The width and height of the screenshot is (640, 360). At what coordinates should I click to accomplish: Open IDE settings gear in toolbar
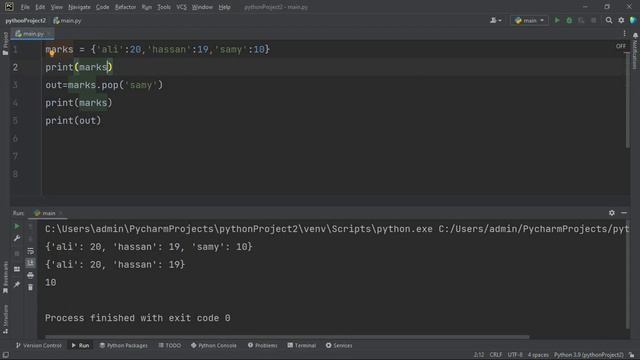621,20
